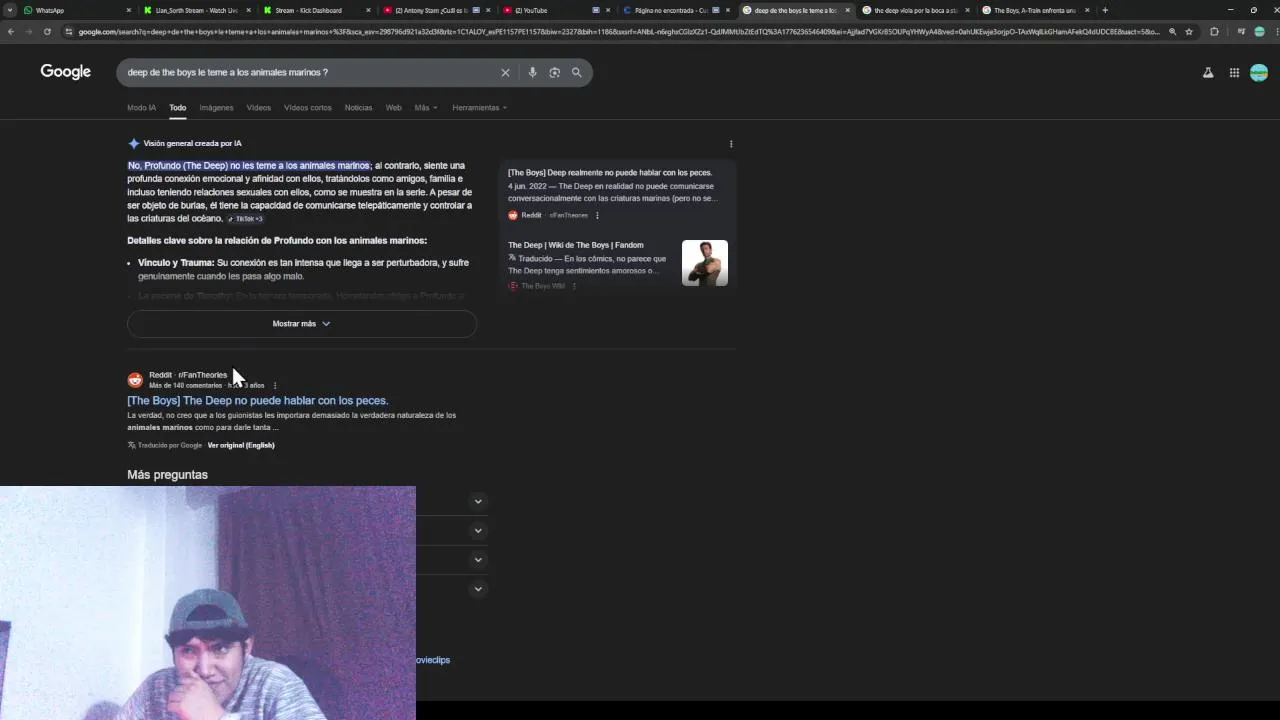Click 'Detalles clave sobre la relación' heading

(277, 241)
